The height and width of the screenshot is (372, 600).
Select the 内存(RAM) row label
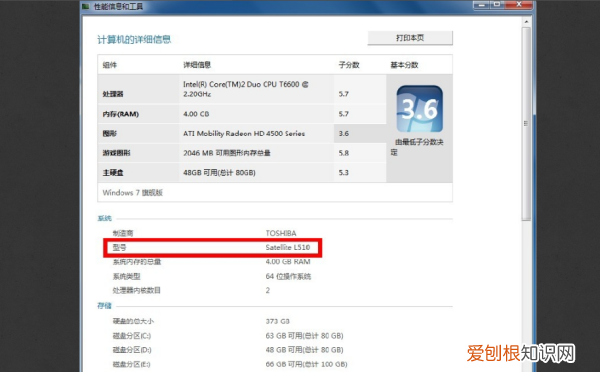121,114
